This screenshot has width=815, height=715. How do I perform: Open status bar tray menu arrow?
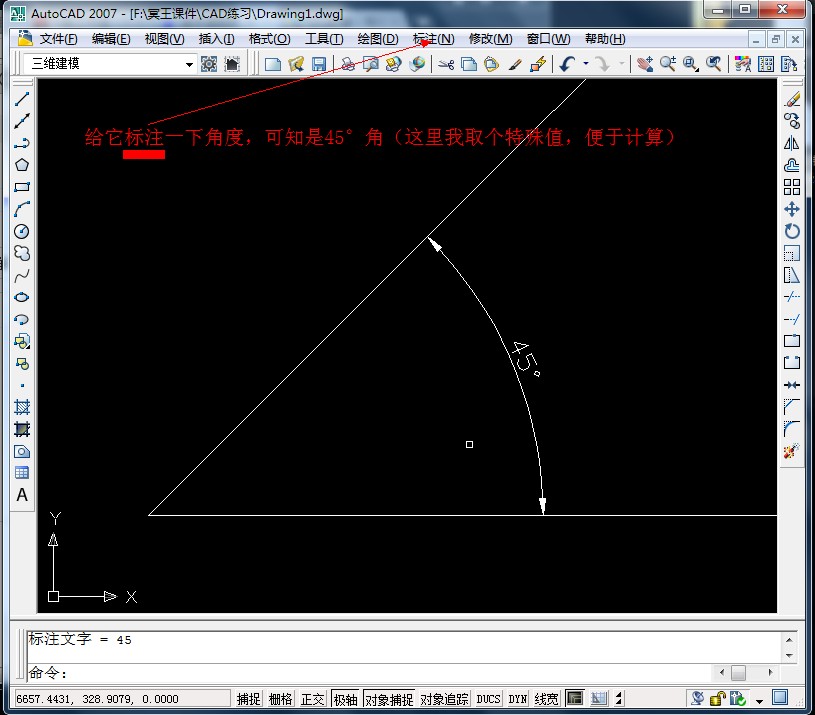[x=759, y=701]
